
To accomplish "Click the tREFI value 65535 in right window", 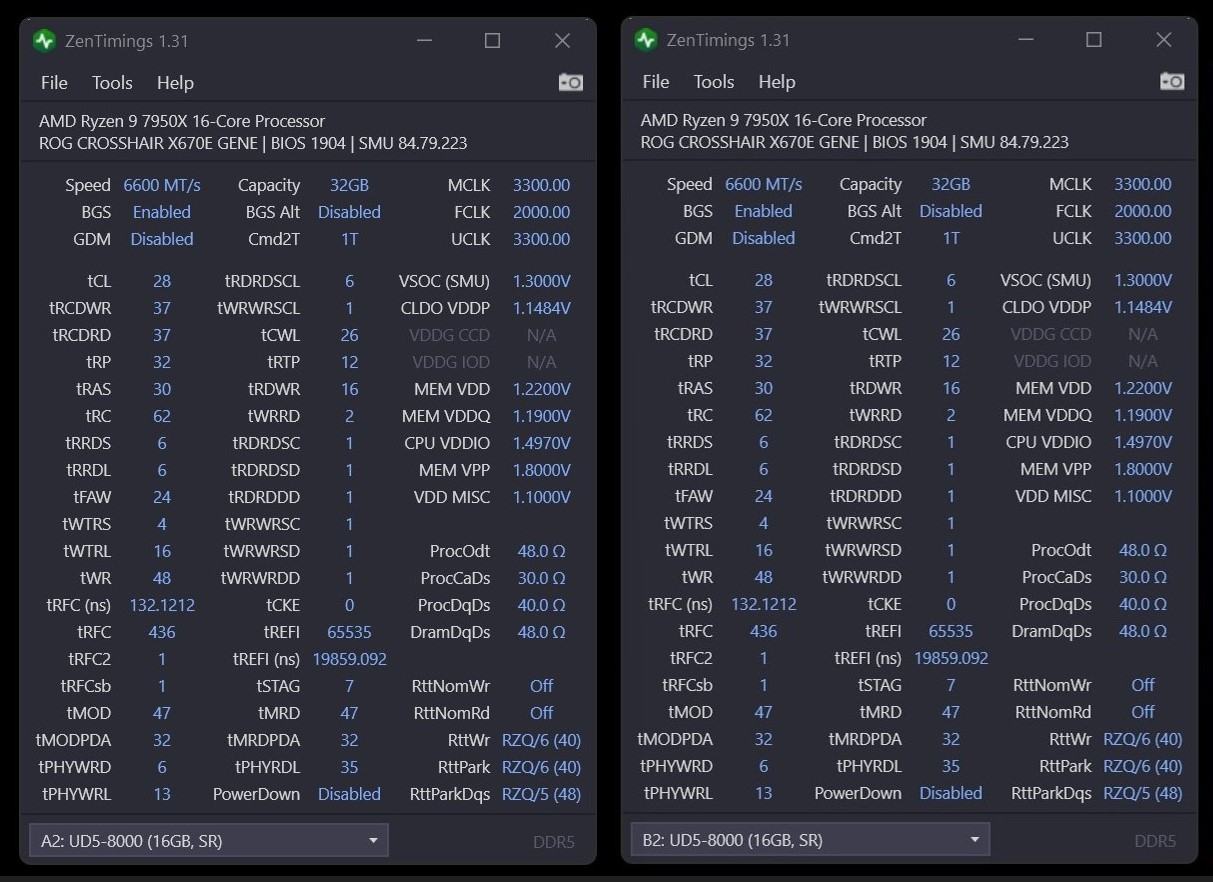I will (951, 631).
